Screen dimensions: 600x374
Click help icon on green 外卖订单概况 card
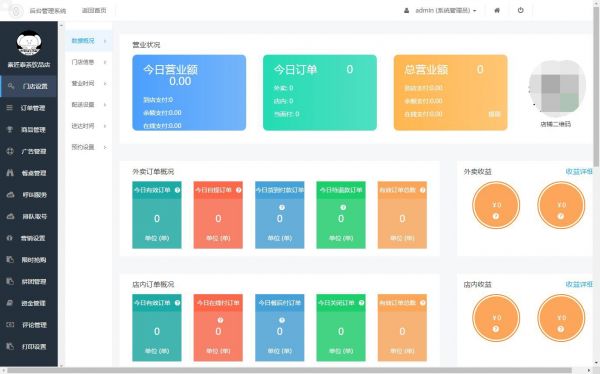[343, 207]
